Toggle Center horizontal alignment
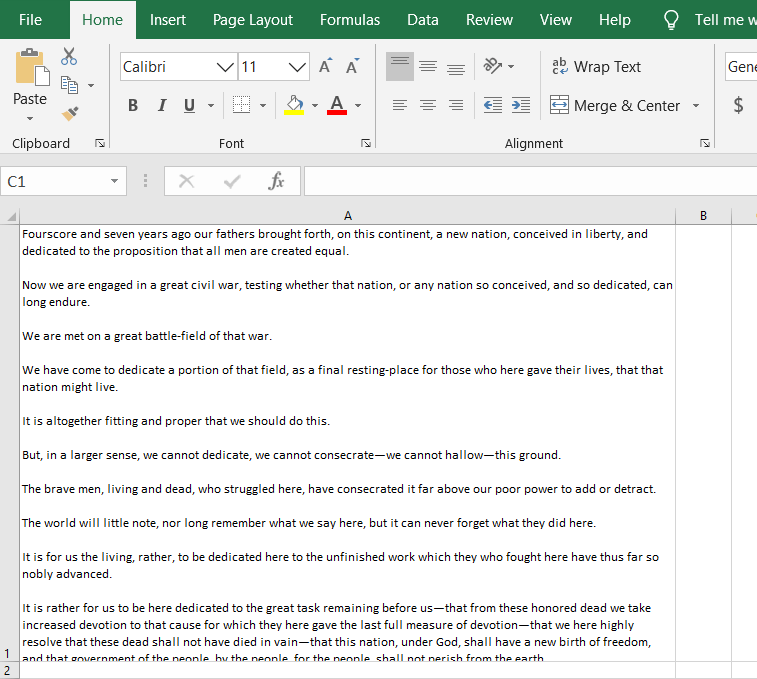The height and width of the screenshot is (679, 757). point(428,105)
